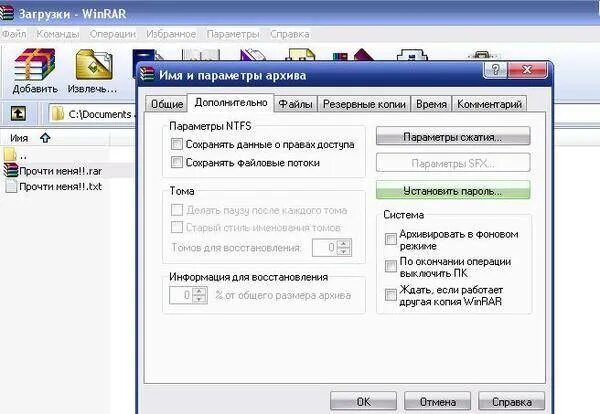Decrease Томов для восстановления spinner value

coord(344,252)
